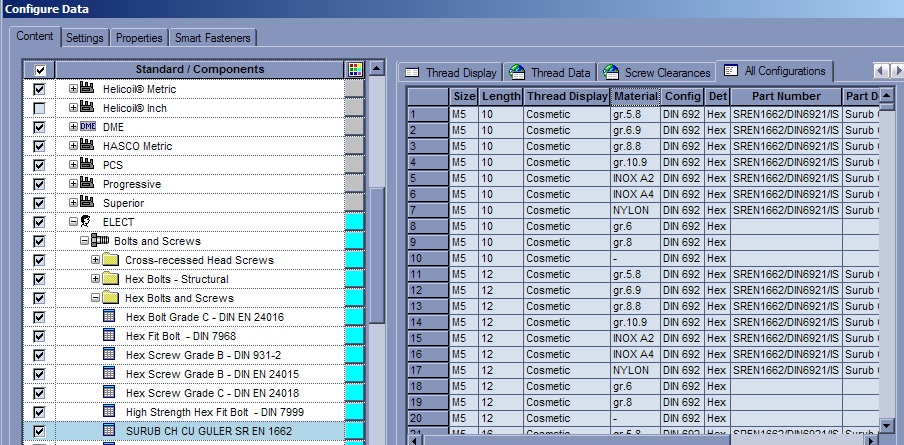Click the Length column header

[x=501, y=96]
